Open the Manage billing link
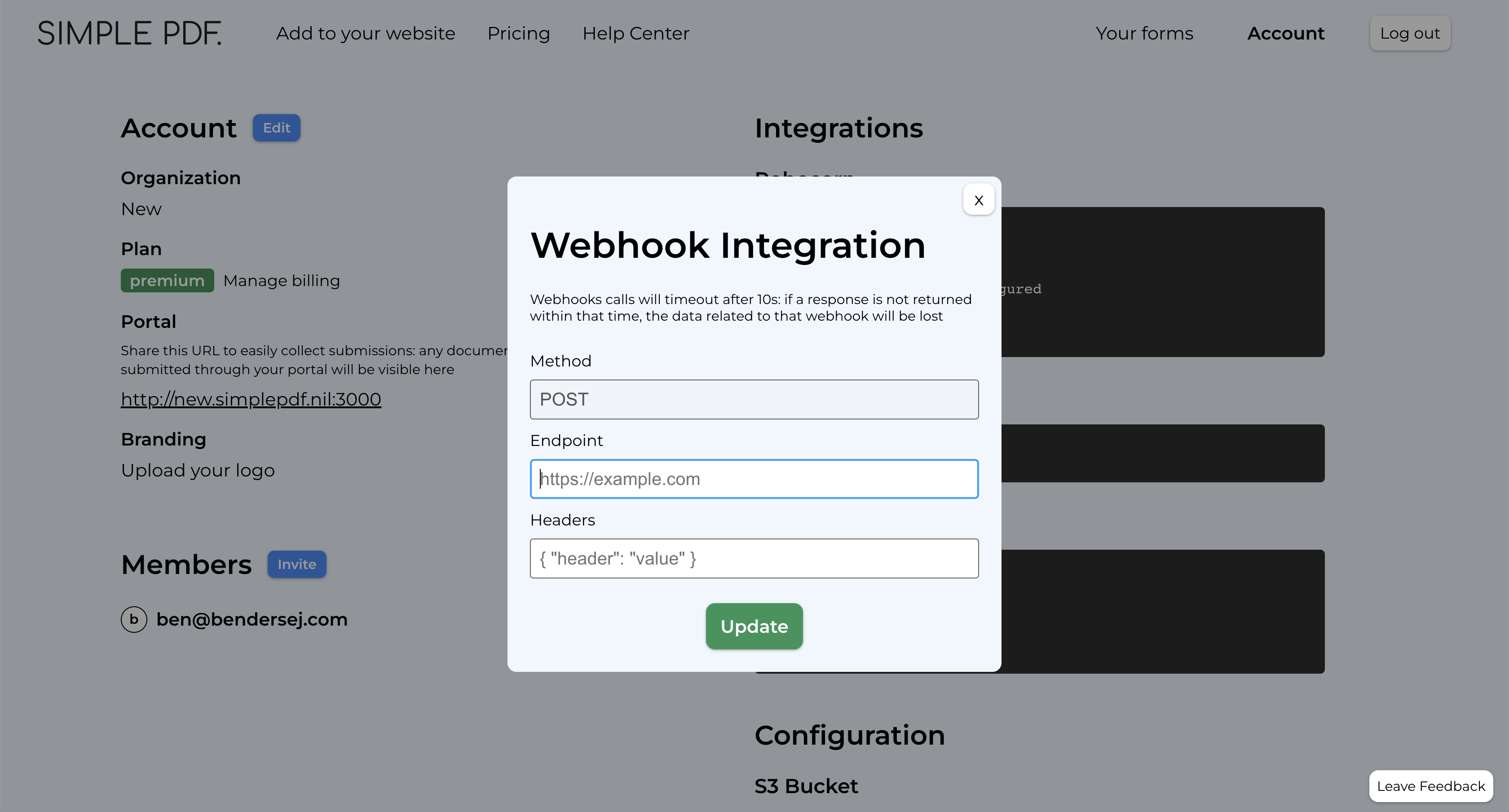This screenshot has height=812, width=1509. [x=281, y=281]
